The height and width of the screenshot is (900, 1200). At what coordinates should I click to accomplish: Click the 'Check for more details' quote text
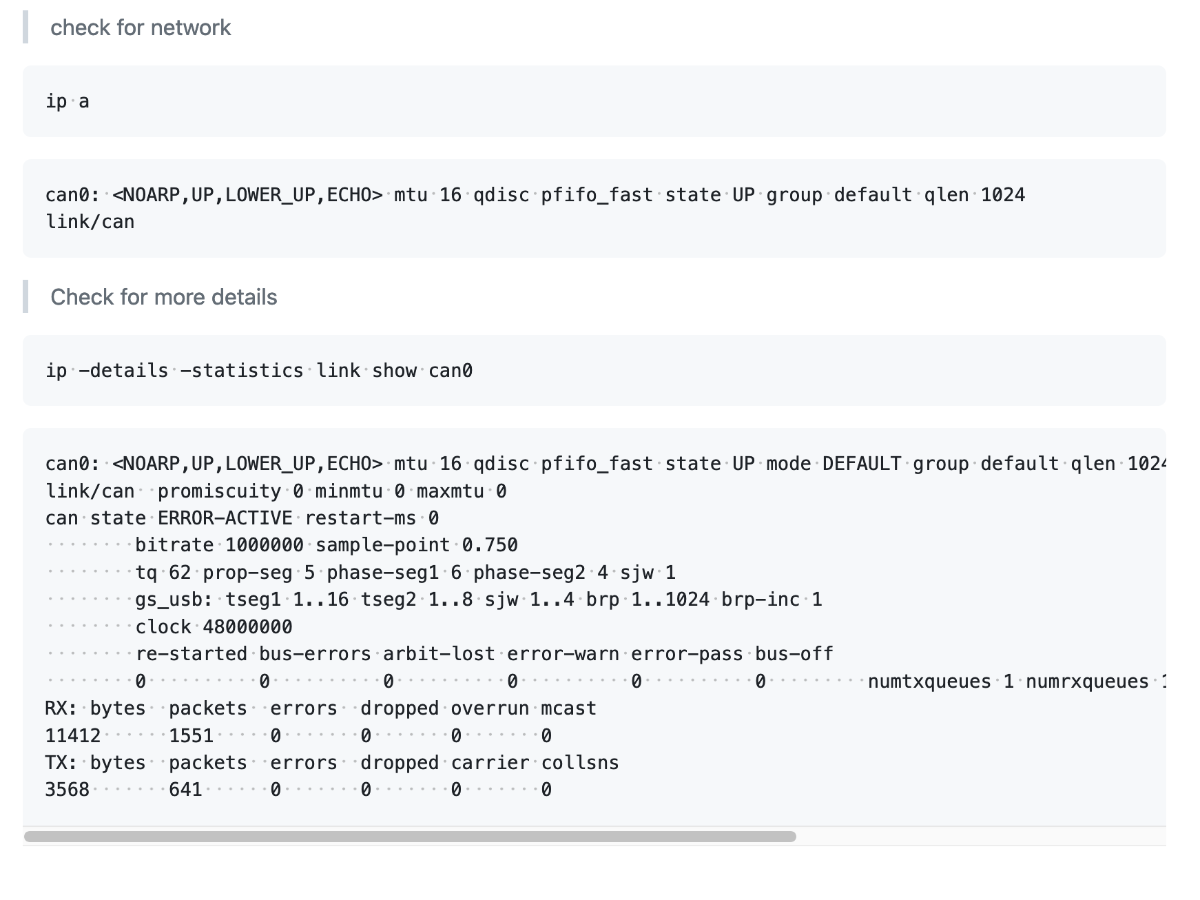tap(164, 297)
